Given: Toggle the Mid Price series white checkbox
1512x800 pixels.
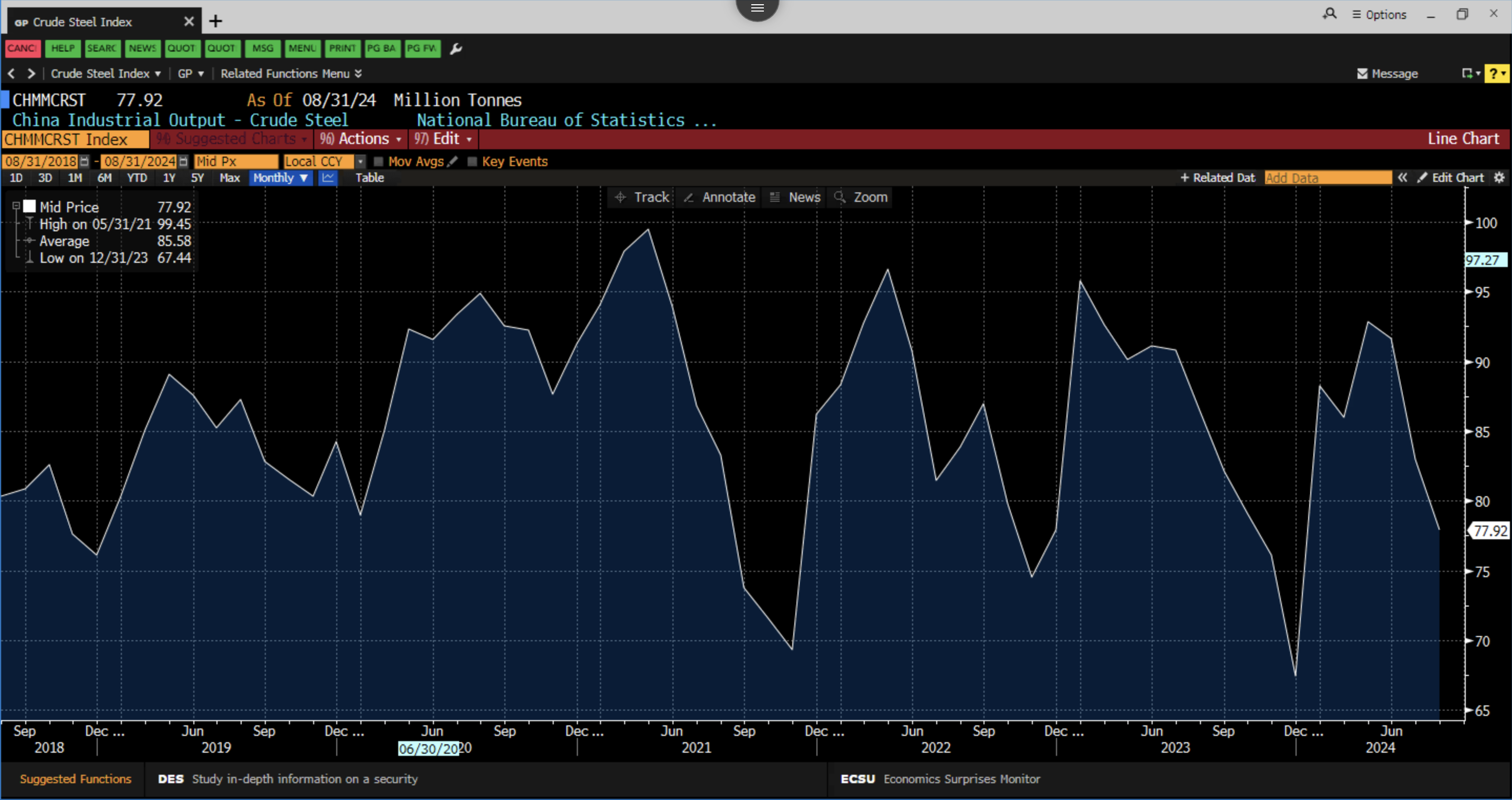Looking at the screenshot, I should click(29, 207).
